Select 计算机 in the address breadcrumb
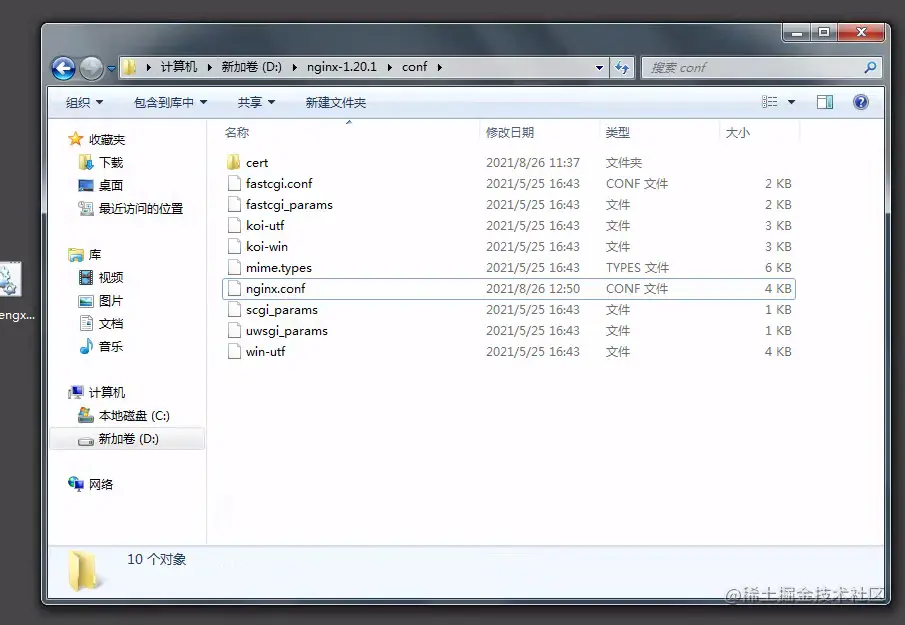Screen dimensions: 905x625 (179, 67)
